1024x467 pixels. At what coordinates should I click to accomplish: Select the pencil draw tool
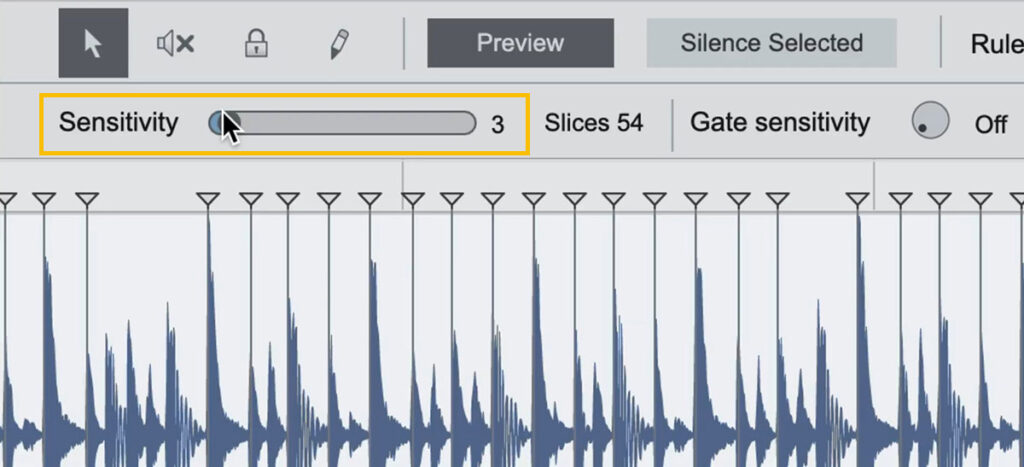338,43
